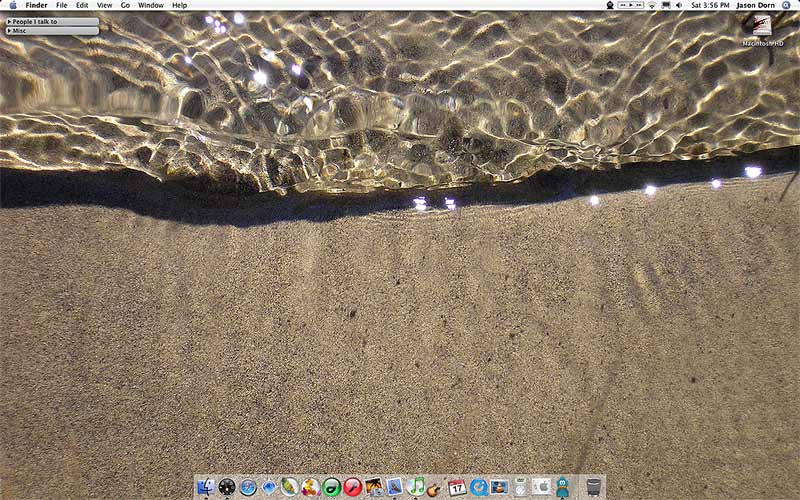Viewport: 800px width, 500px height.
Task: Open the photo frame app Dock icon
Action: click(499, 487)
